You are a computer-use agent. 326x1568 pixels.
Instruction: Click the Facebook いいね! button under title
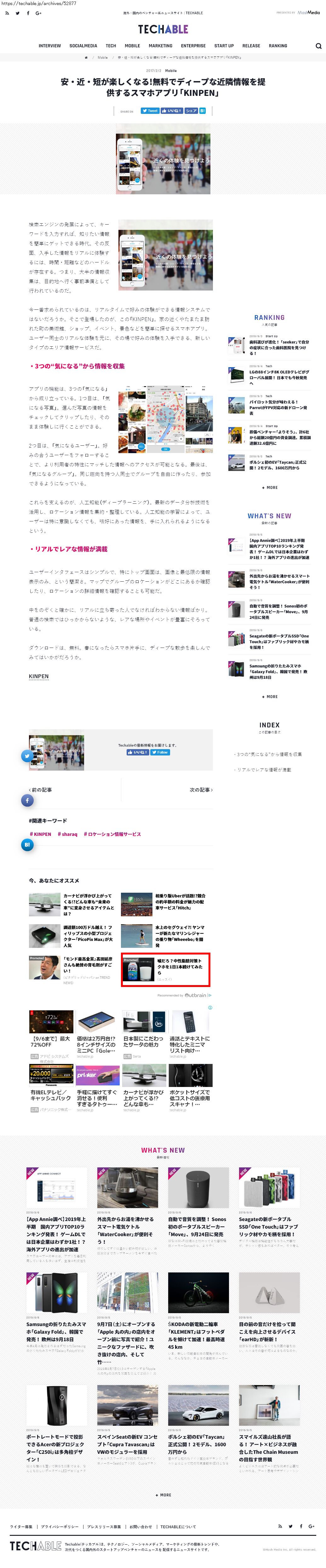click(x=172, y=111)
